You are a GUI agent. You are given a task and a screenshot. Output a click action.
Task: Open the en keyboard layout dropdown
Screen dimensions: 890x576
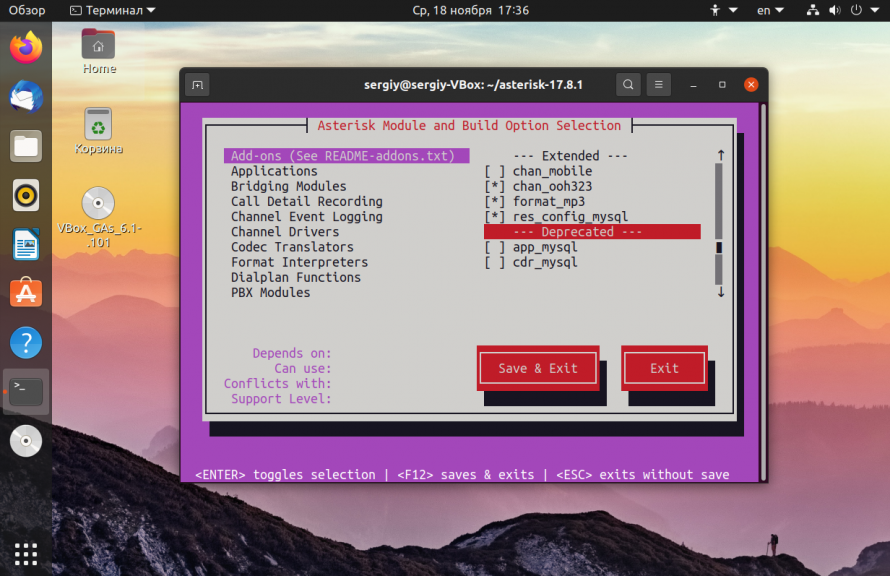[x=770, y=10]
